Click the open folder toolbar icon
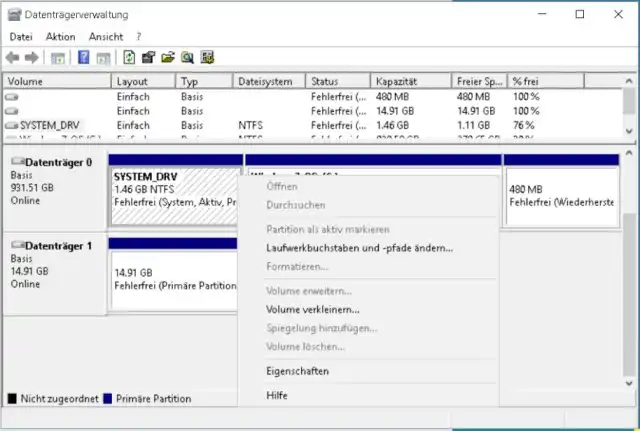The width and height of the screenshot is (640, 431). pos(168,57)
